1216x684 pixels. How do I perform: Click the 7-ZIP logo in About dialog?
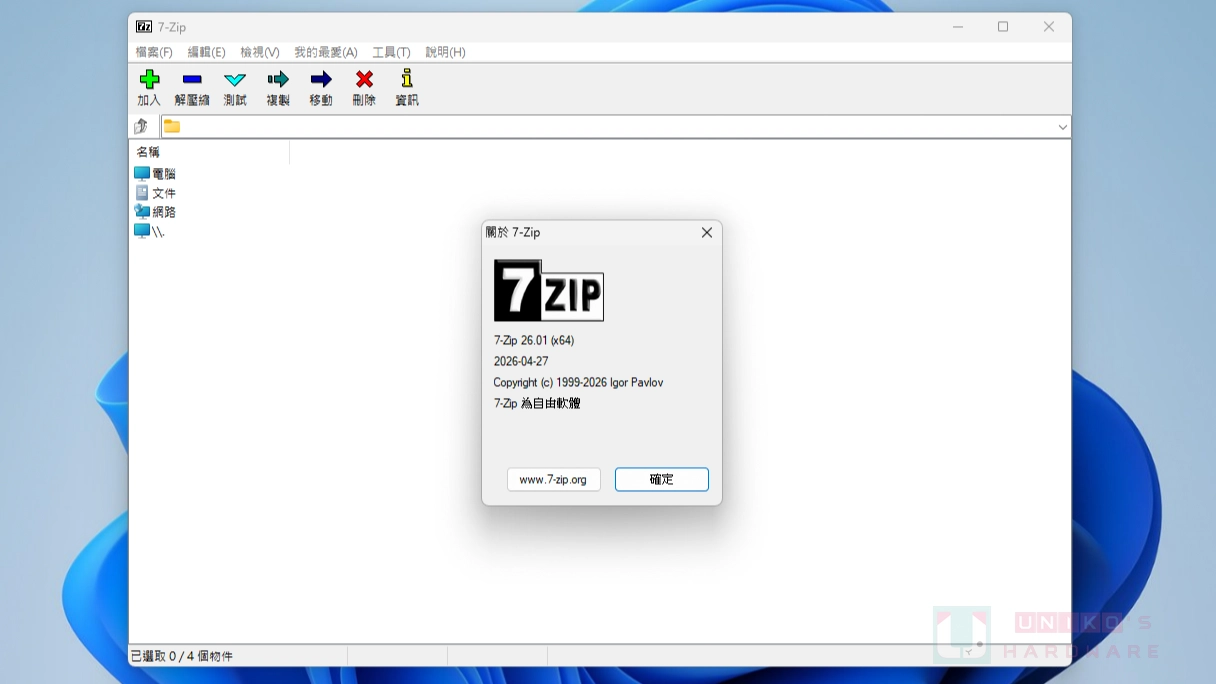(x=549, y=290)
